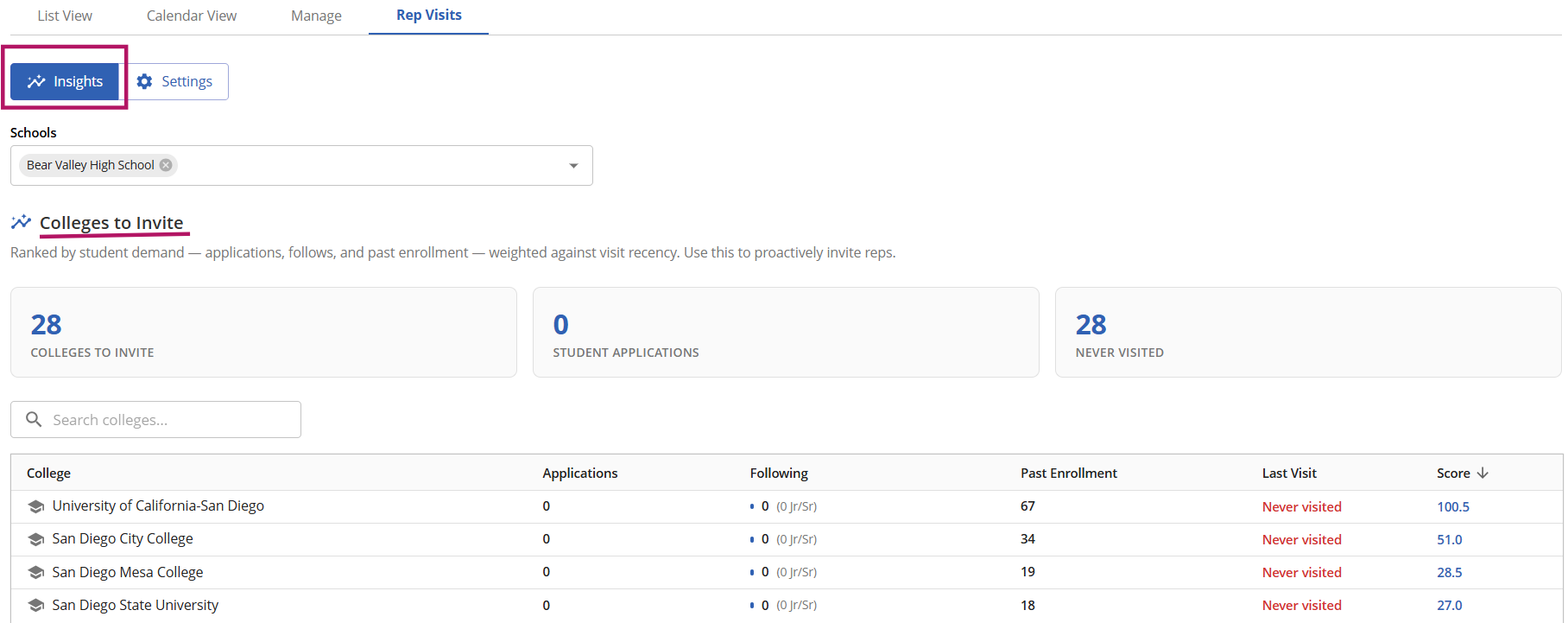
Task: Click the magnifier icon in the search box
Action: click(34, 419)
